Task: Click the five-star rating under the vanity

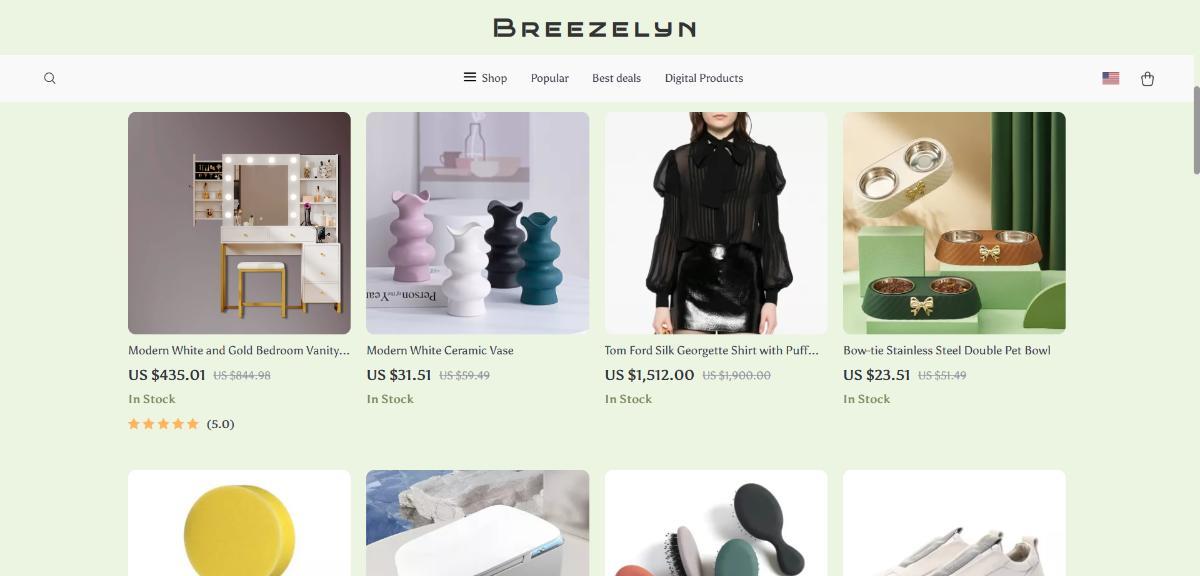Action: pyautogui.click(x=163, y=424)
